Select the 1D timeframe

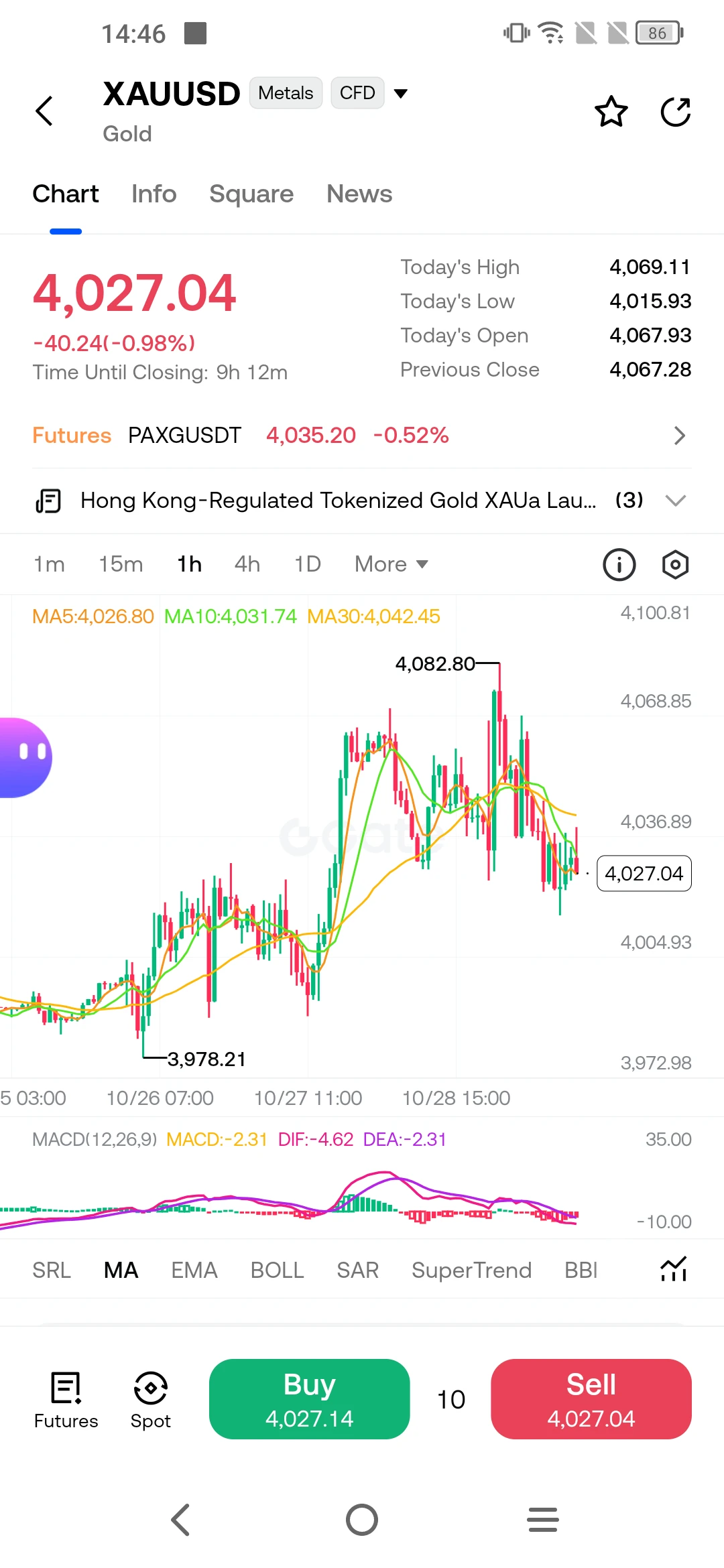(x=308, y=564)
